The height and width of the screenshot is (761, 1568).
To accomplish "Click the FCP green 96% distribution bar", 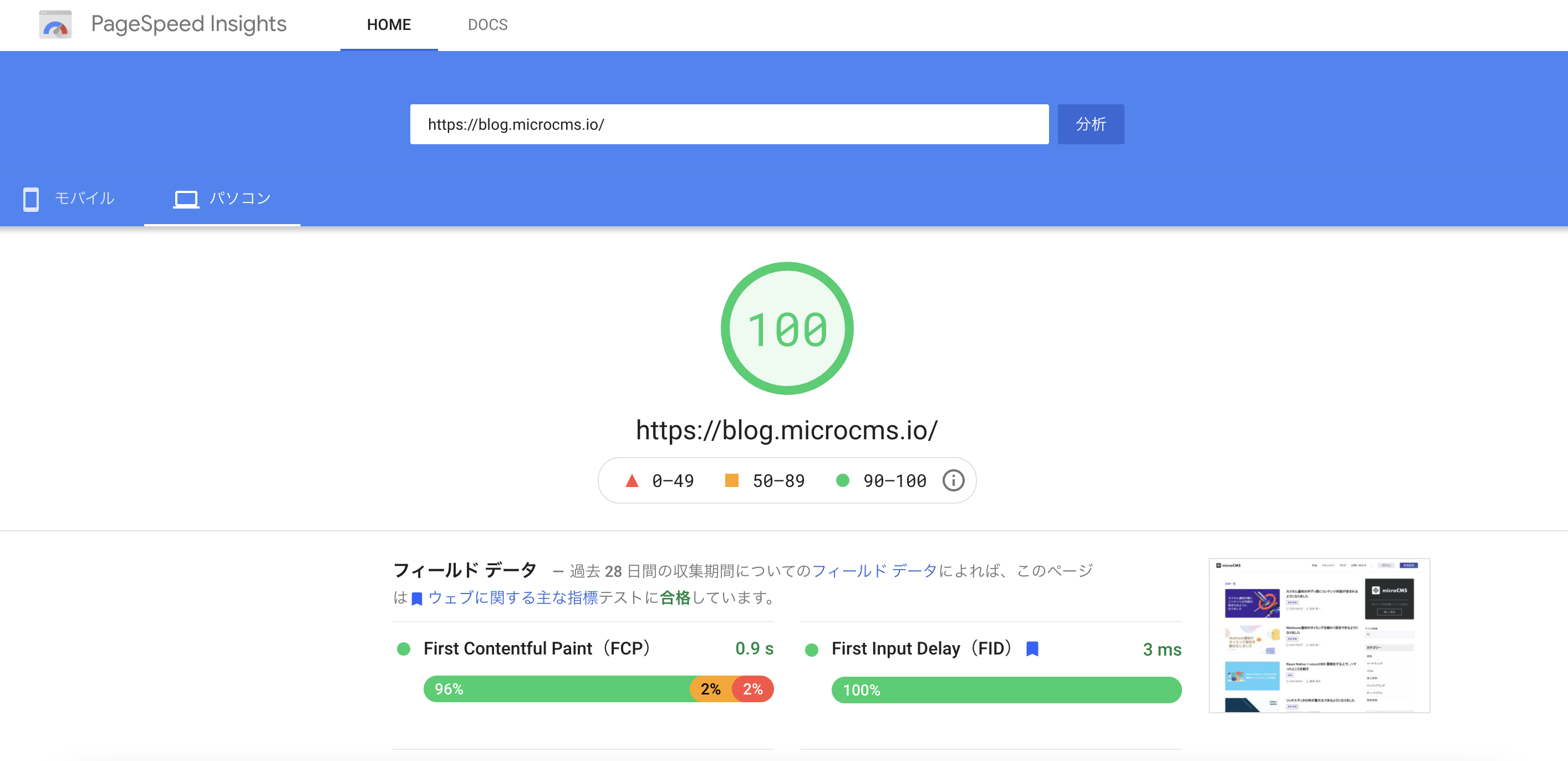I will 556,689.
